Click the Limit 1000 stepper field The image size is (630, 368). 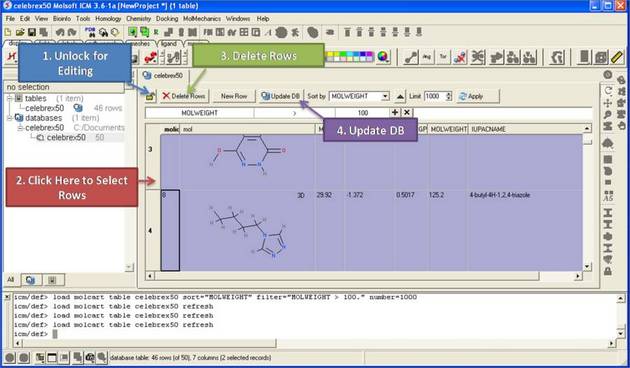(x=438, y=96)
